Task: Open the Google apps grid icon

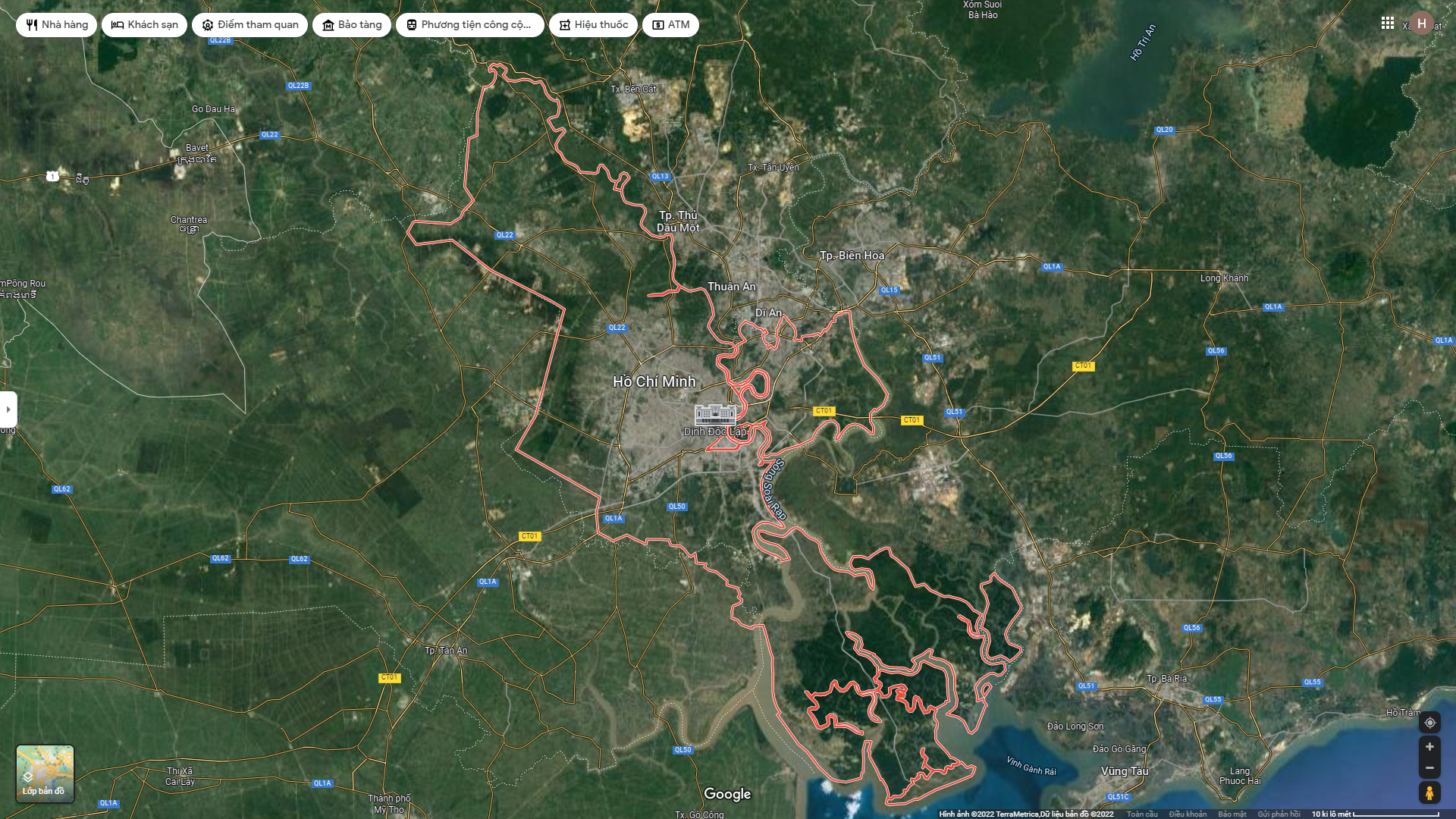Action: pyautogui.click(x=1387, y=24)
